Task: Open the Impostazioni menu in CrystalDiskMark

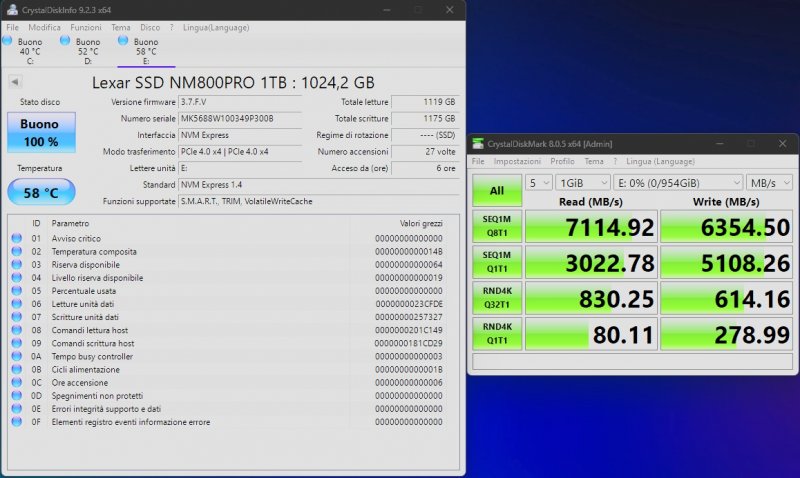Action: 517,161
